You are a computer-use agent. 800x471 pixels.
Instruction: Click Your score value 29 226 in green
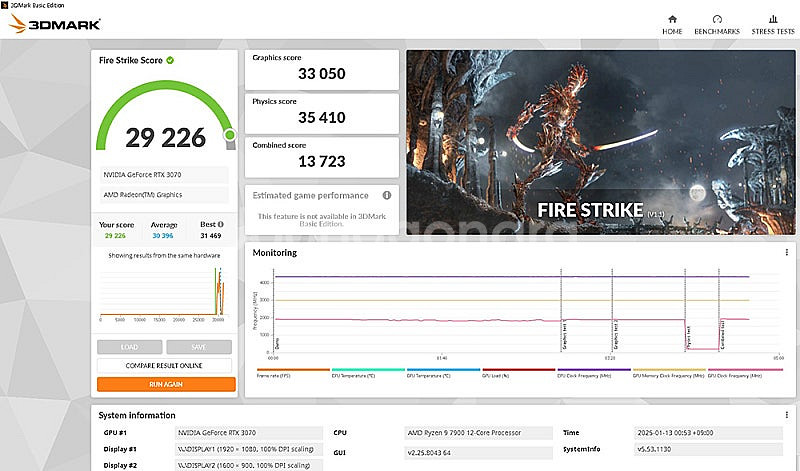[115, 236]
